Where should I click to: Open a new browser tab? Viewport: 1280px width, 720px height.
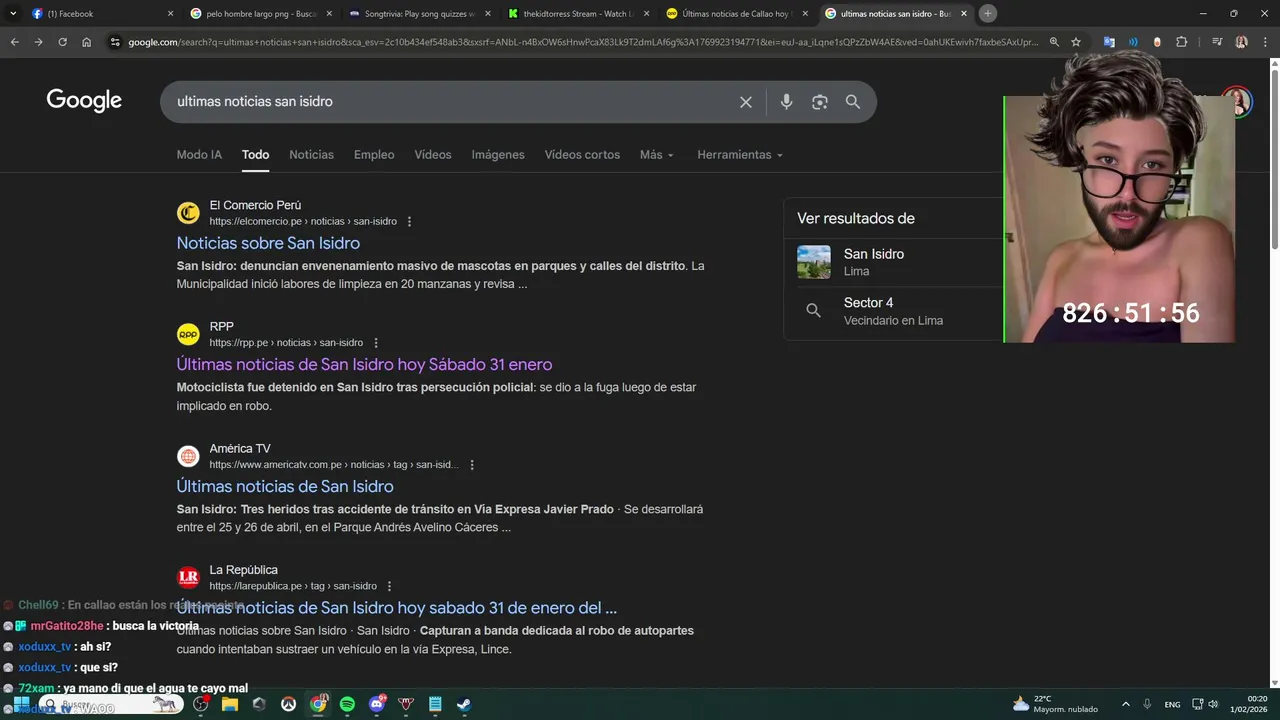(x=988, y=13)
